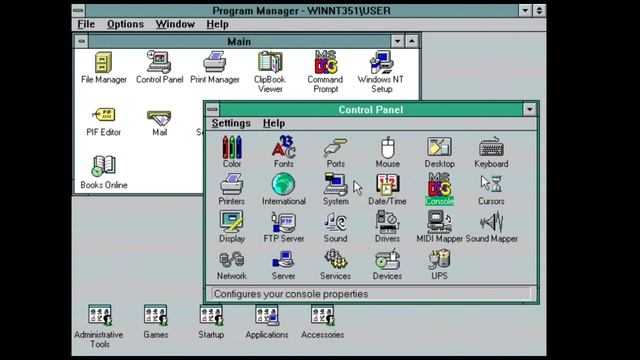Minimize the Control Panel window

coord(529,109)
